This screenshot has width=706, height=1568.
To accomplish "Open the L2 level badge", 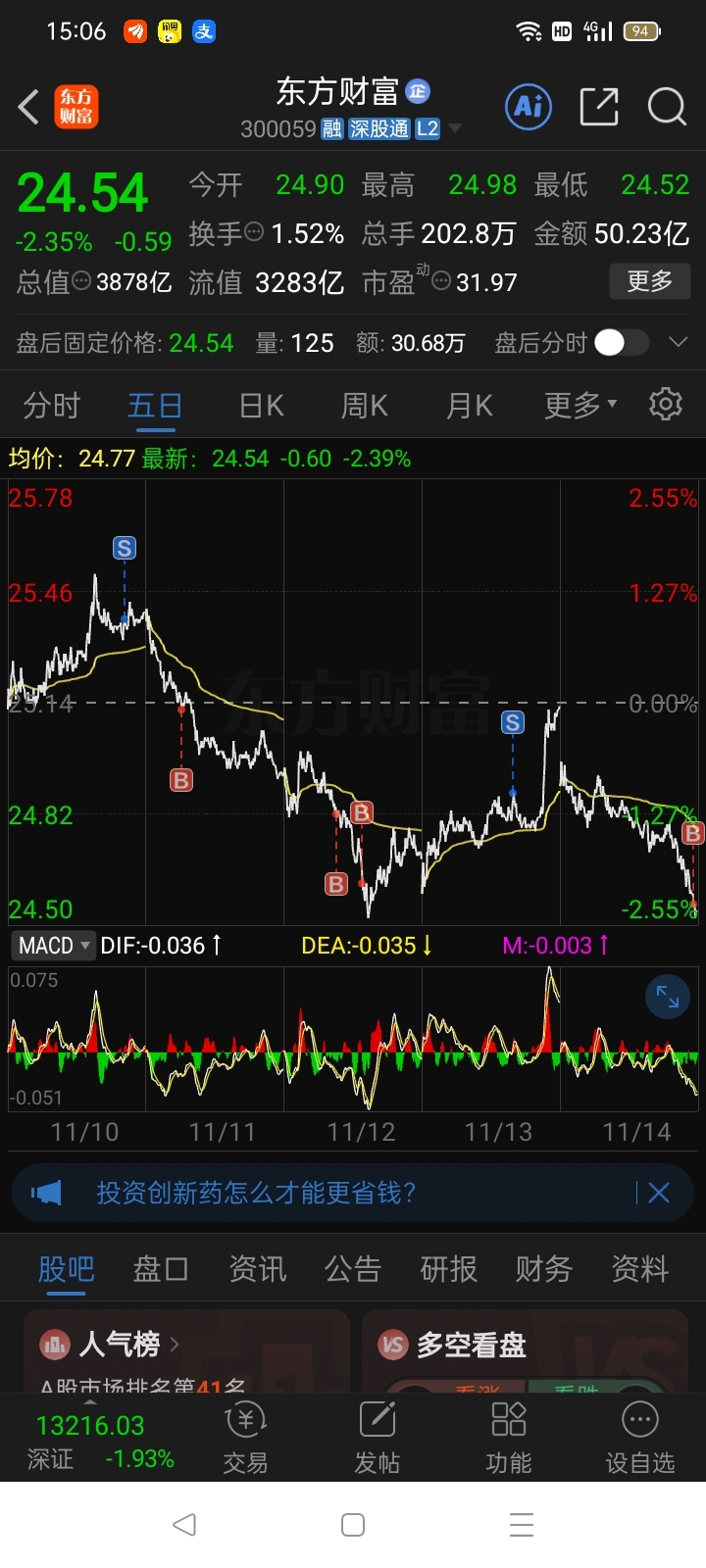I will click(x=428, y=128).
